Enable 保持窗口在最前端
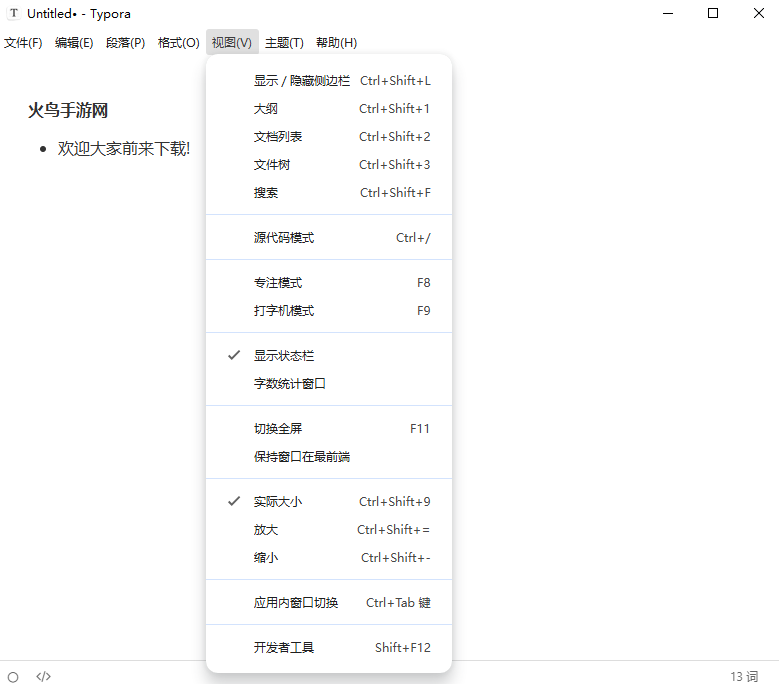This screenshot has height=684, width=779. 329,456
